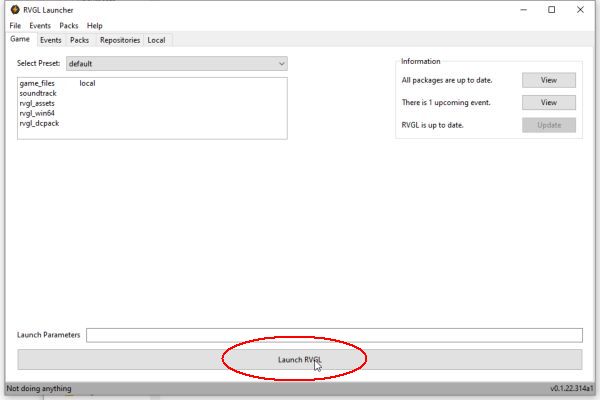Switch to the Game tab
Screen dimensions: 600x400
(x=20, y=39)
